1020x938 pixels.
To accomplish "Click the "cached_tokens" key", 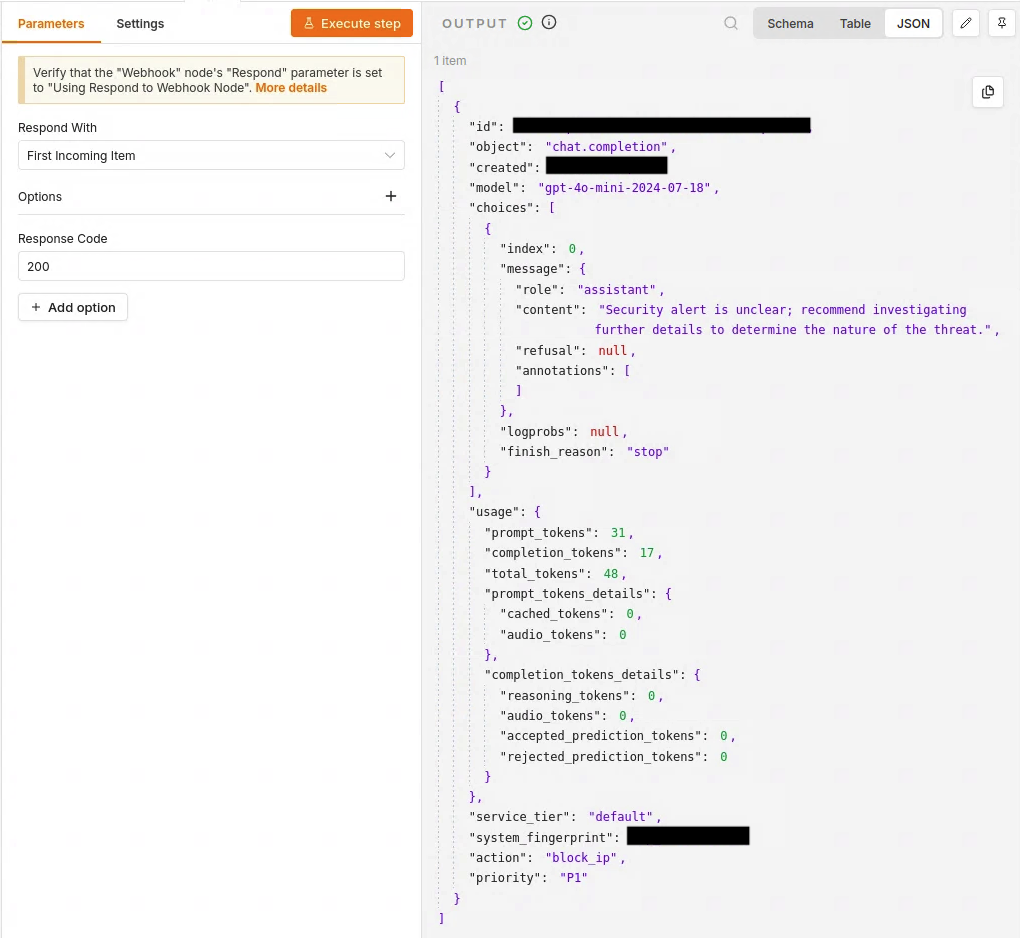I will pos(554,614).
